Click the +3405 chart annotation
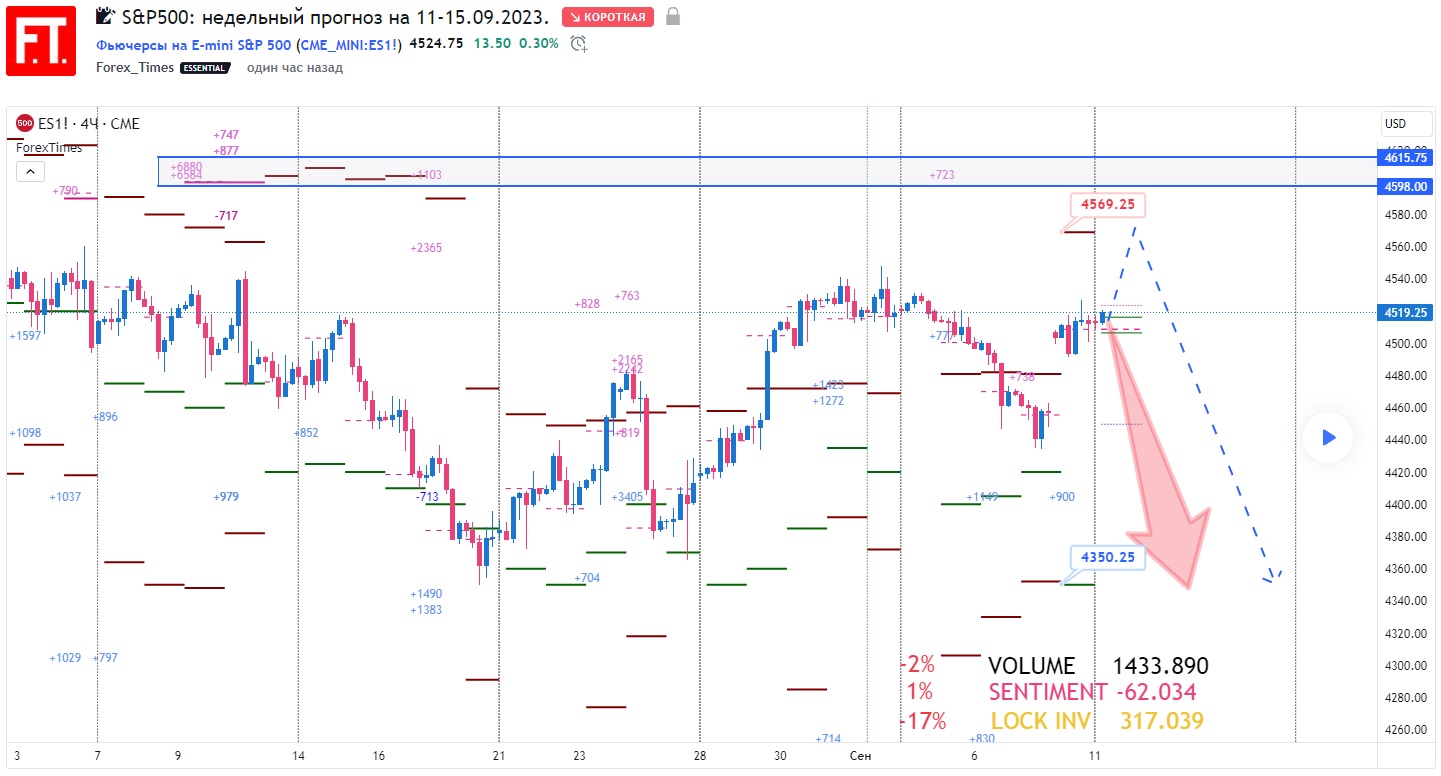The height and width of the screenshot is (776, 1441). 627,497
